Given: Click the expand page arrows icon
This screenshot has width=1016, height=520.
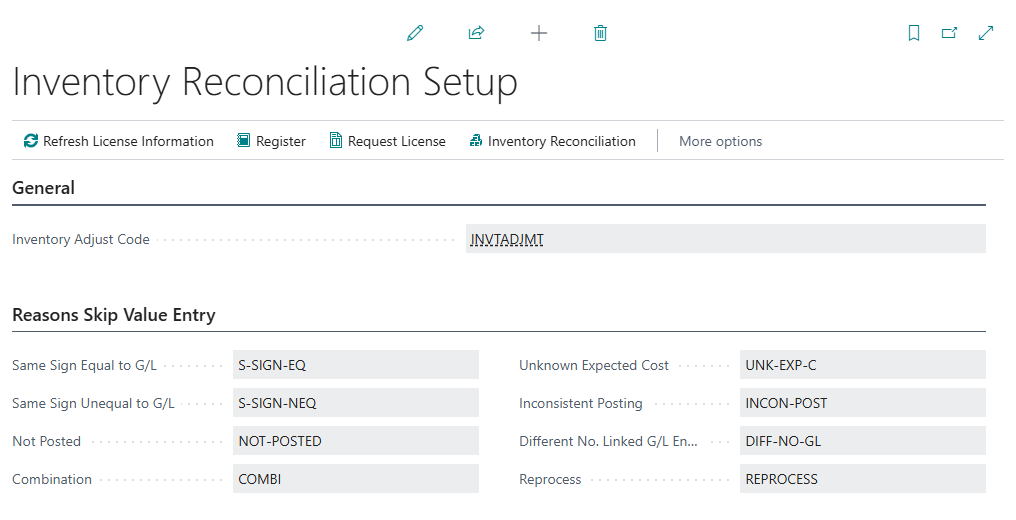Looking at the screenshot, I should point(986,33).
